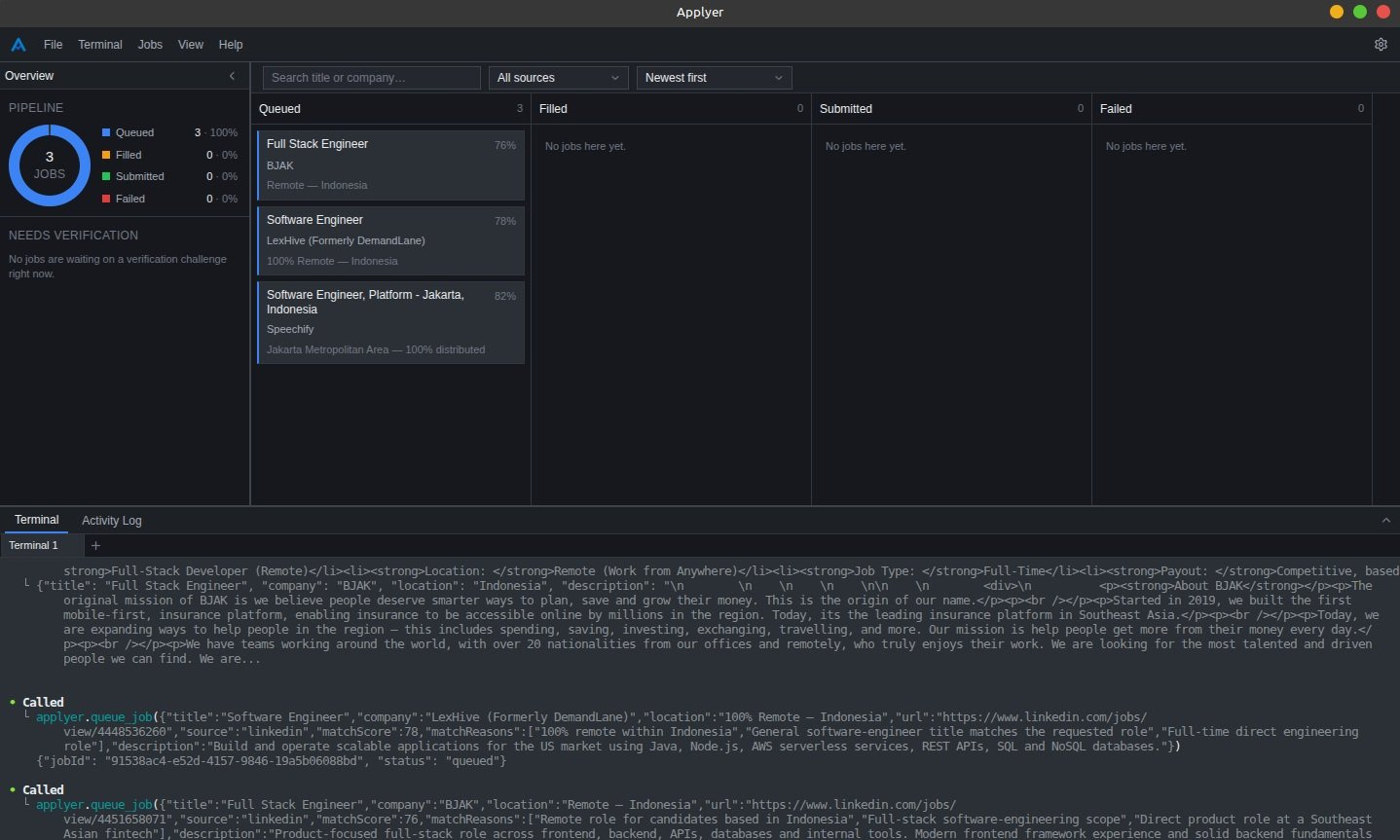Screen dimensions: 1400x840
Task: Click the 3 JOBS pipeline donut chart
Action: (50, 165)
